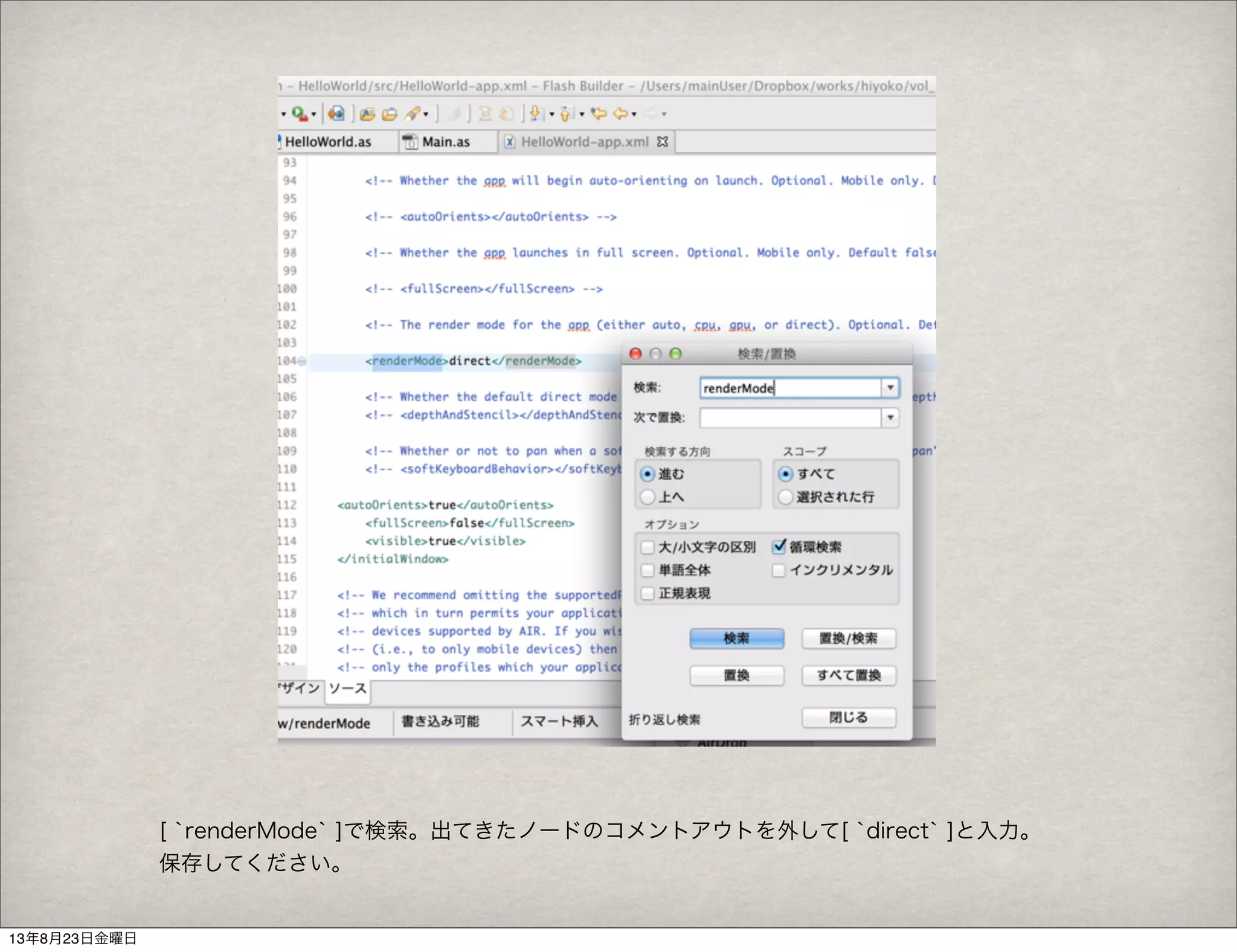Click the autoOrients true line 112
The width and height of the screenshot is (1237, 952).
point(445,505)
